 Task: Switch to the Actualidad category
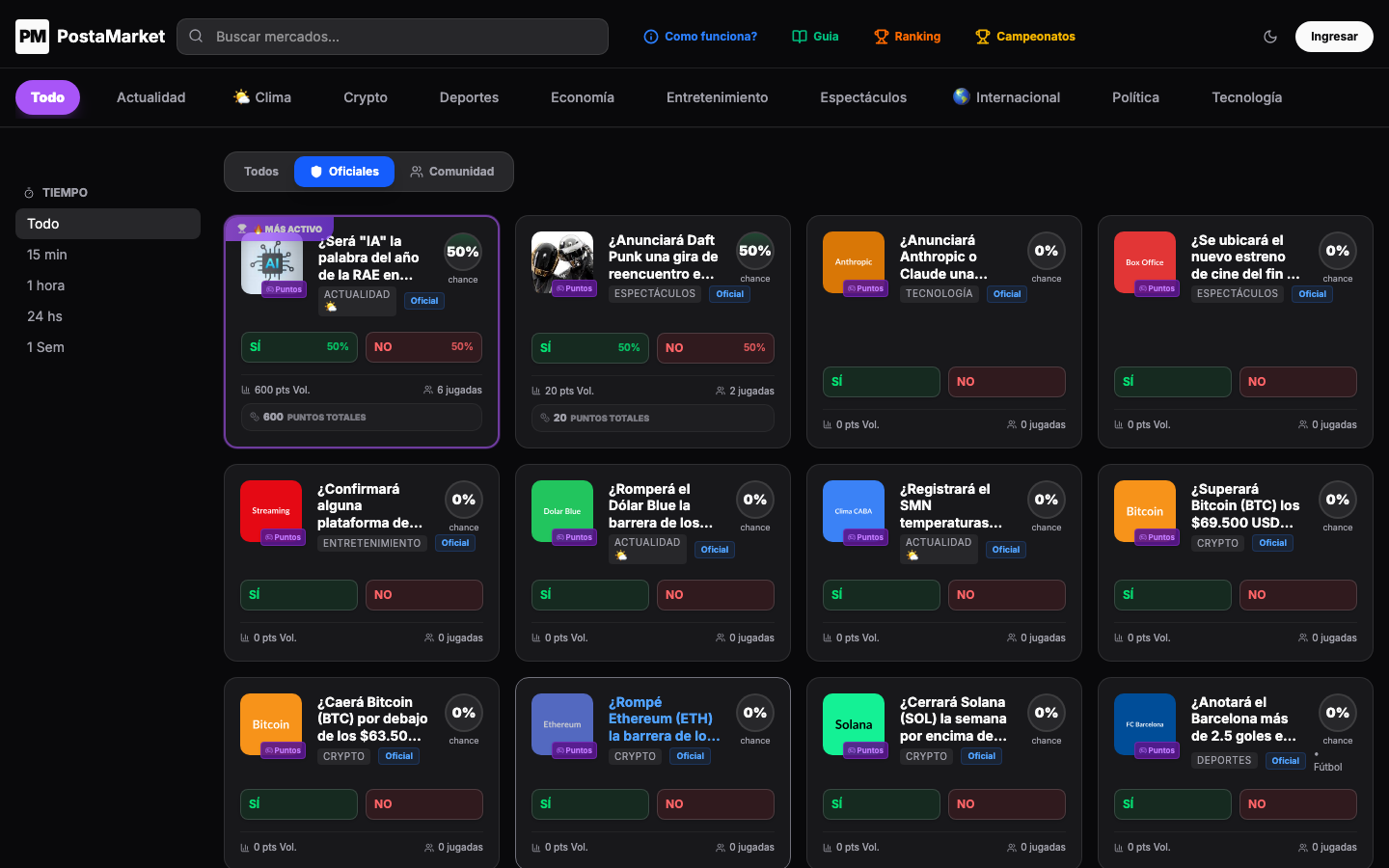(151, 97)
